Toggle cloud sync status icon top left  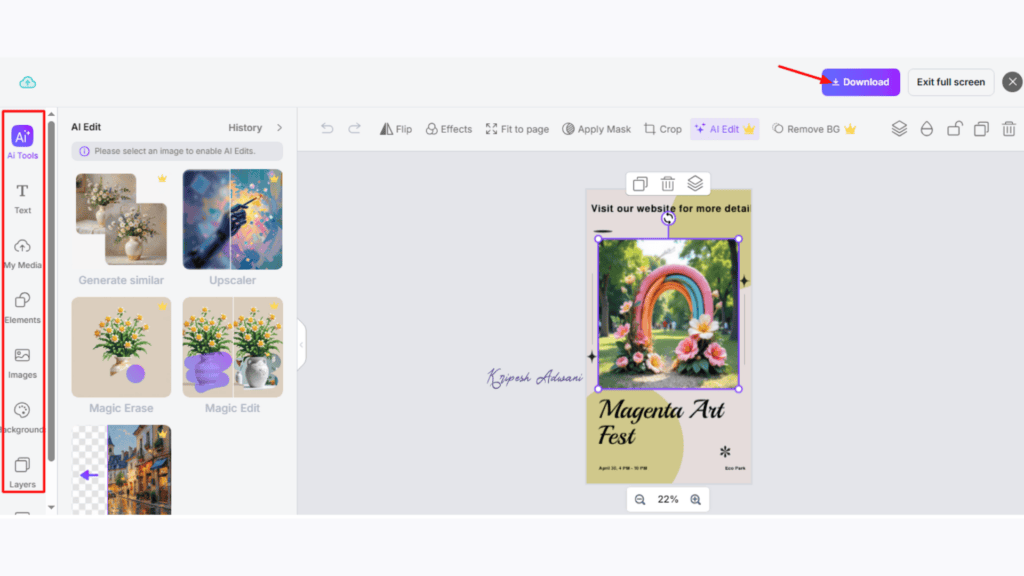28,82
